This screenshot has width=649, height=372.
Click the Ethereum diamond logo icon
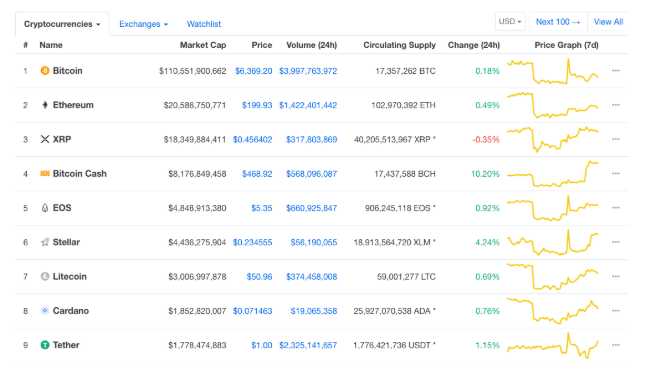[x=45, y=105]
